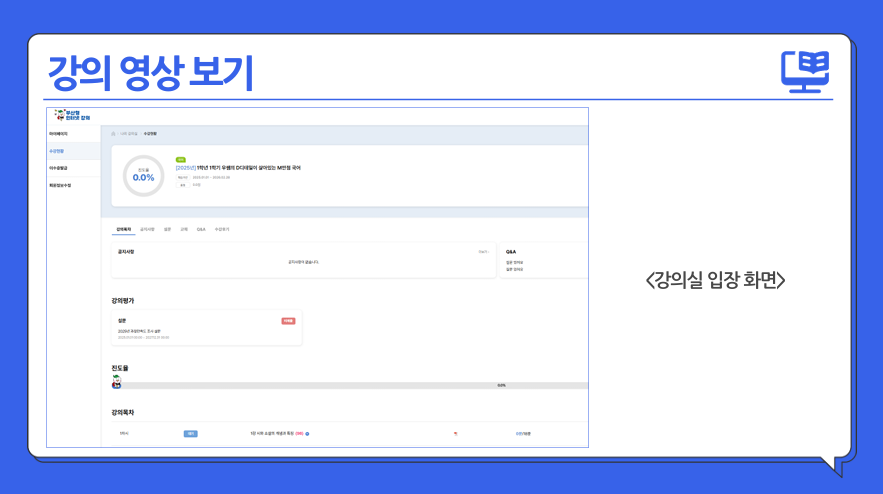Click the 강의실 입장 화면 caption
Viewport: 883px width, 494px height.
(x=715, y=279)
